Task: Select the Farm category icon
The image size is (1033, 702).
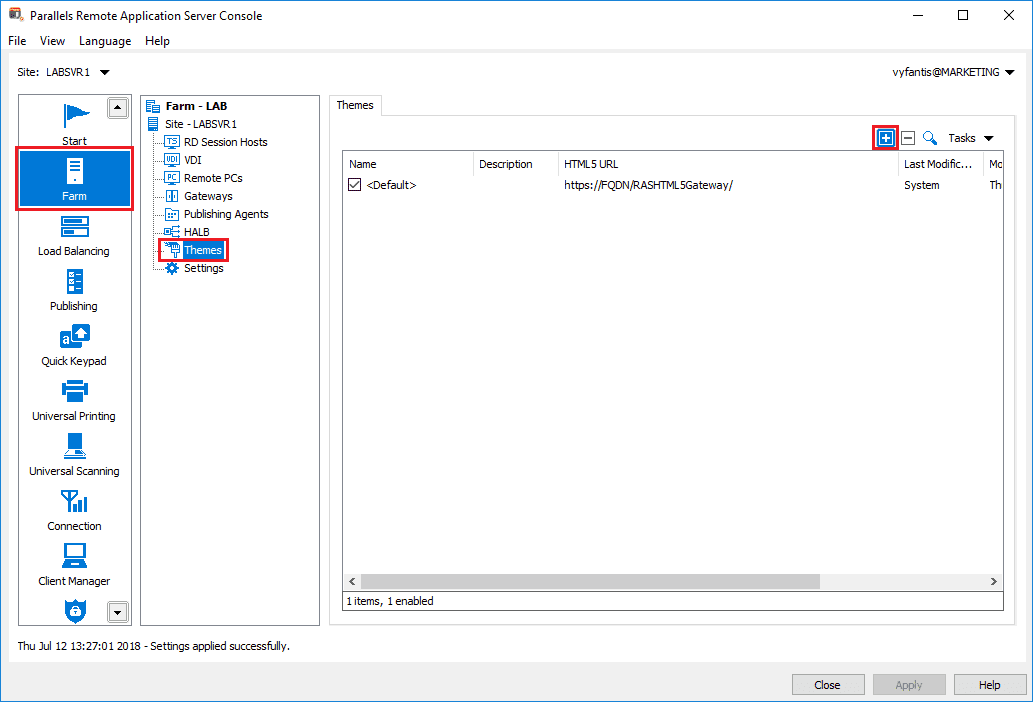Action: click(74, 178)
